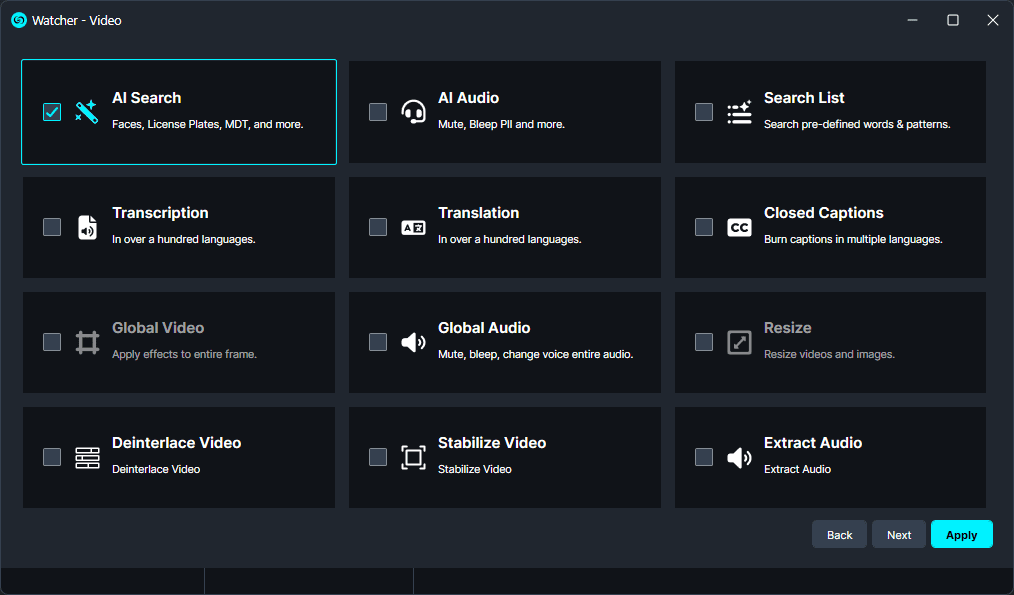Click the Deinterlace Video rows icon
The height and width of the screenshot is (595, 1014).
[87, 457]
